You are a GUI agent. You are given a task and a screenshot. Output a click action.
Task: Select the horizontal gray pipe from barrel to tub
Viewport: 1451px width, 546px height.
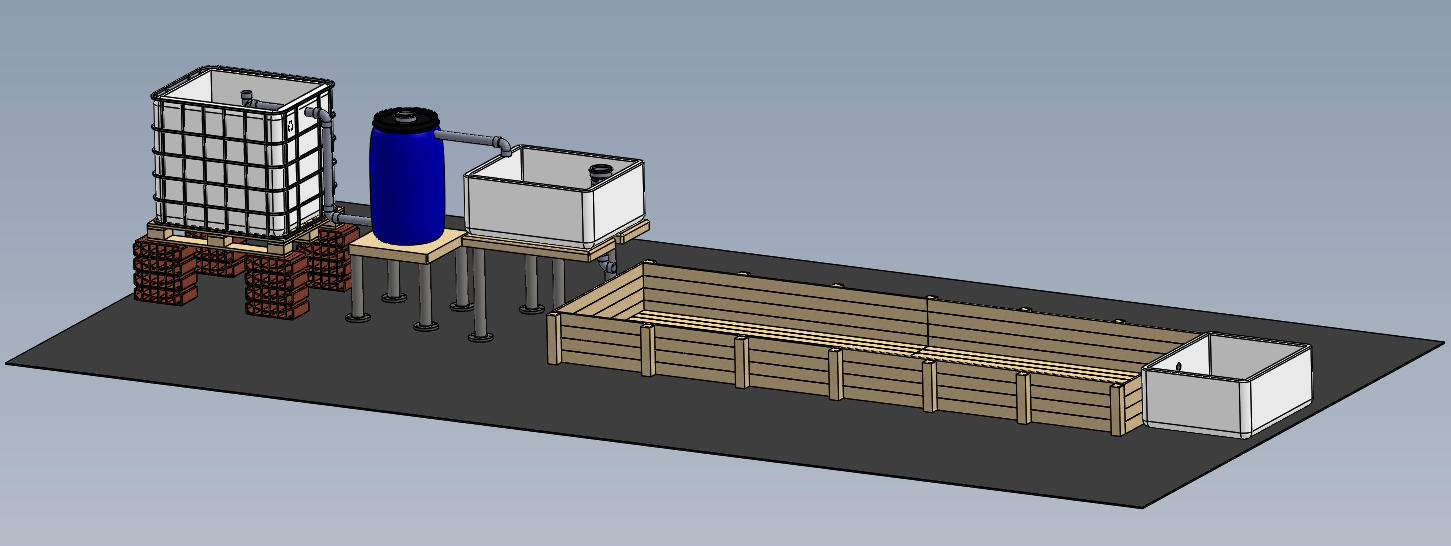(470, 136)
